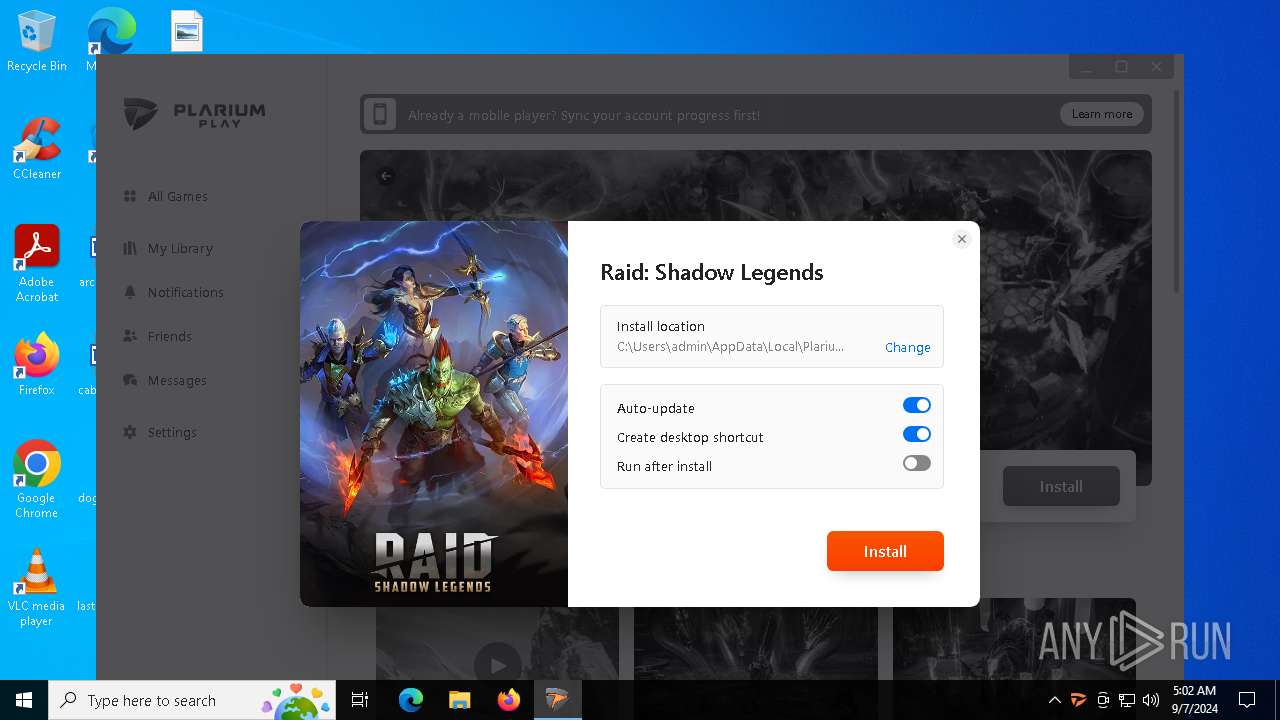This screenshot has width=1280, height=720.
Task: Open the notification center icon
Action: point(1247,700)
